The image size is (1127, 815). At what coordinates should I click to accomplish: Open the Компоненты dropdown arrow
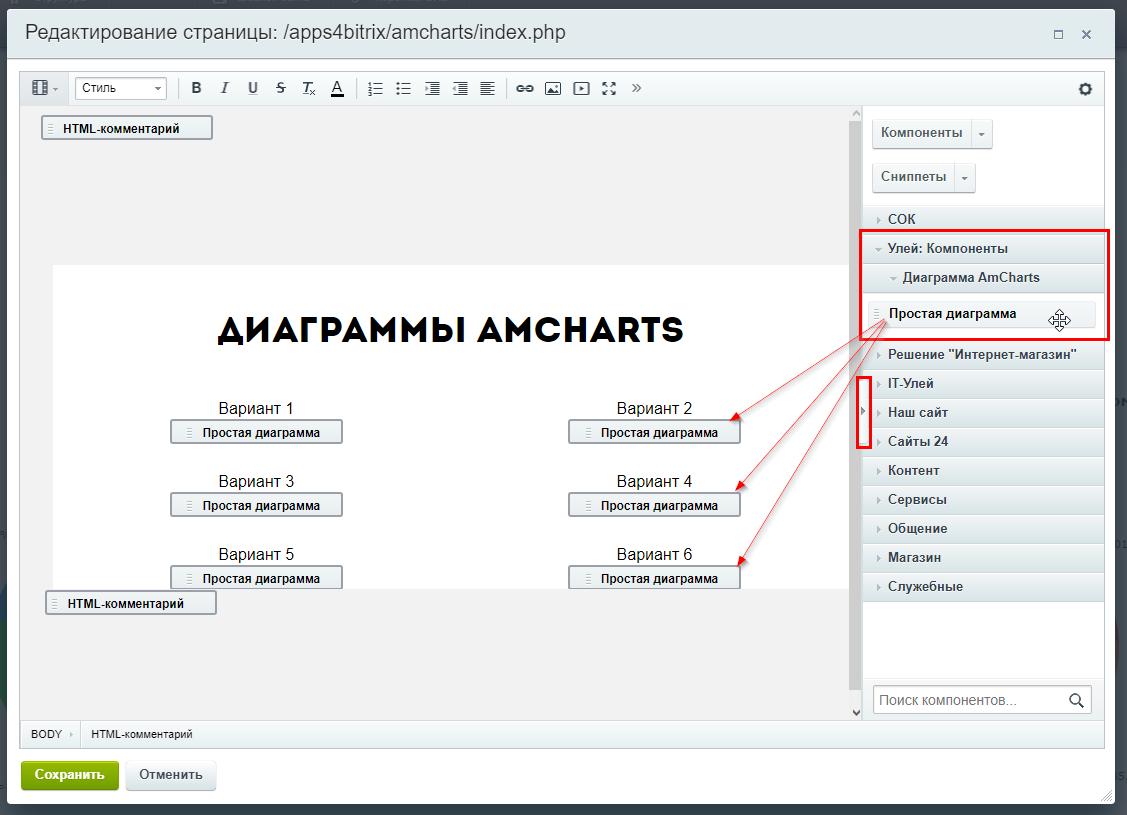coord(982,133)
